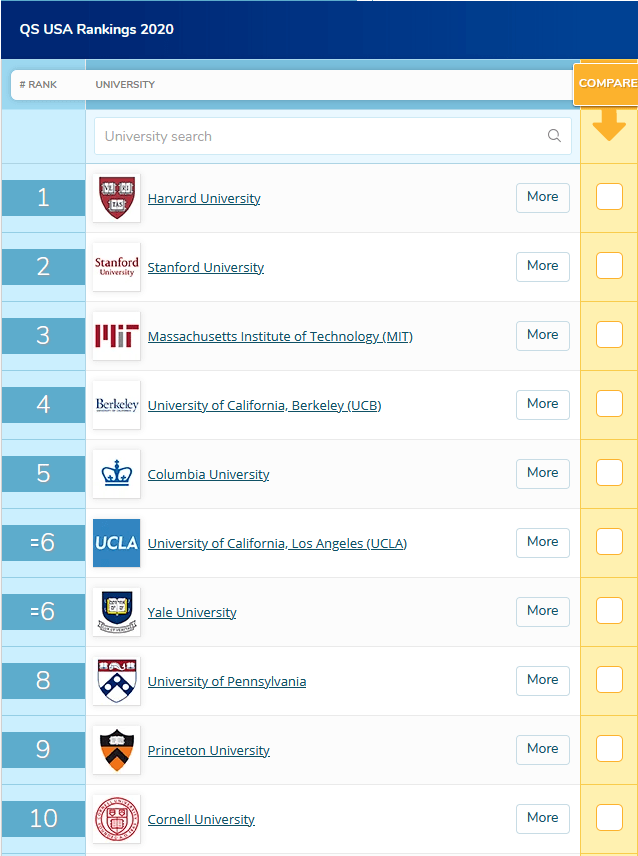Click the UNIVERSITY column header
This screenshot has width=638, height=856.
tap(125, 85)
